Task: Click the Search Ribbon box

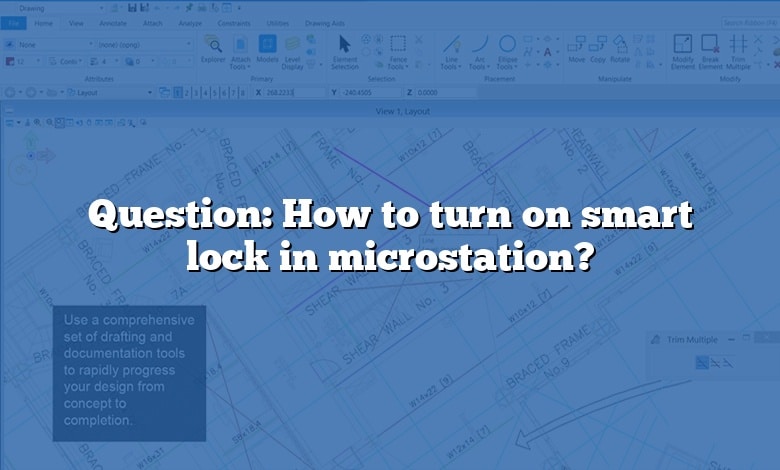Action: pos(750,23)
